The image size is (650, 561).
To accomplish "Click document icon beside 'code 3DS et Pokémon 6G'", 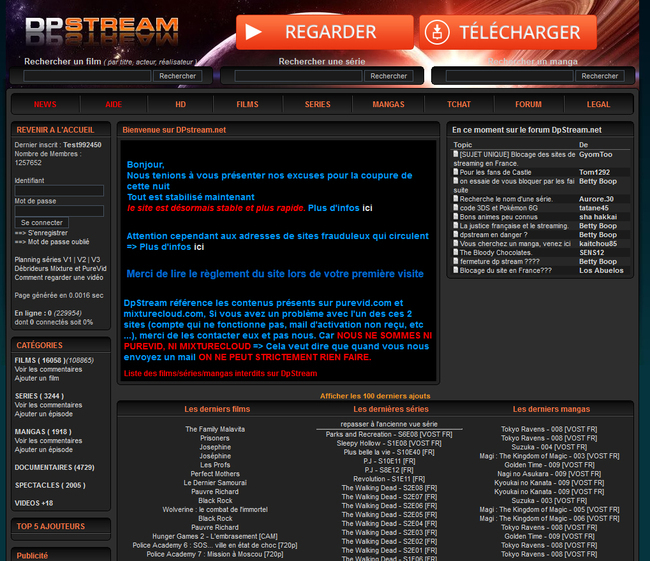I will (456, 207).
